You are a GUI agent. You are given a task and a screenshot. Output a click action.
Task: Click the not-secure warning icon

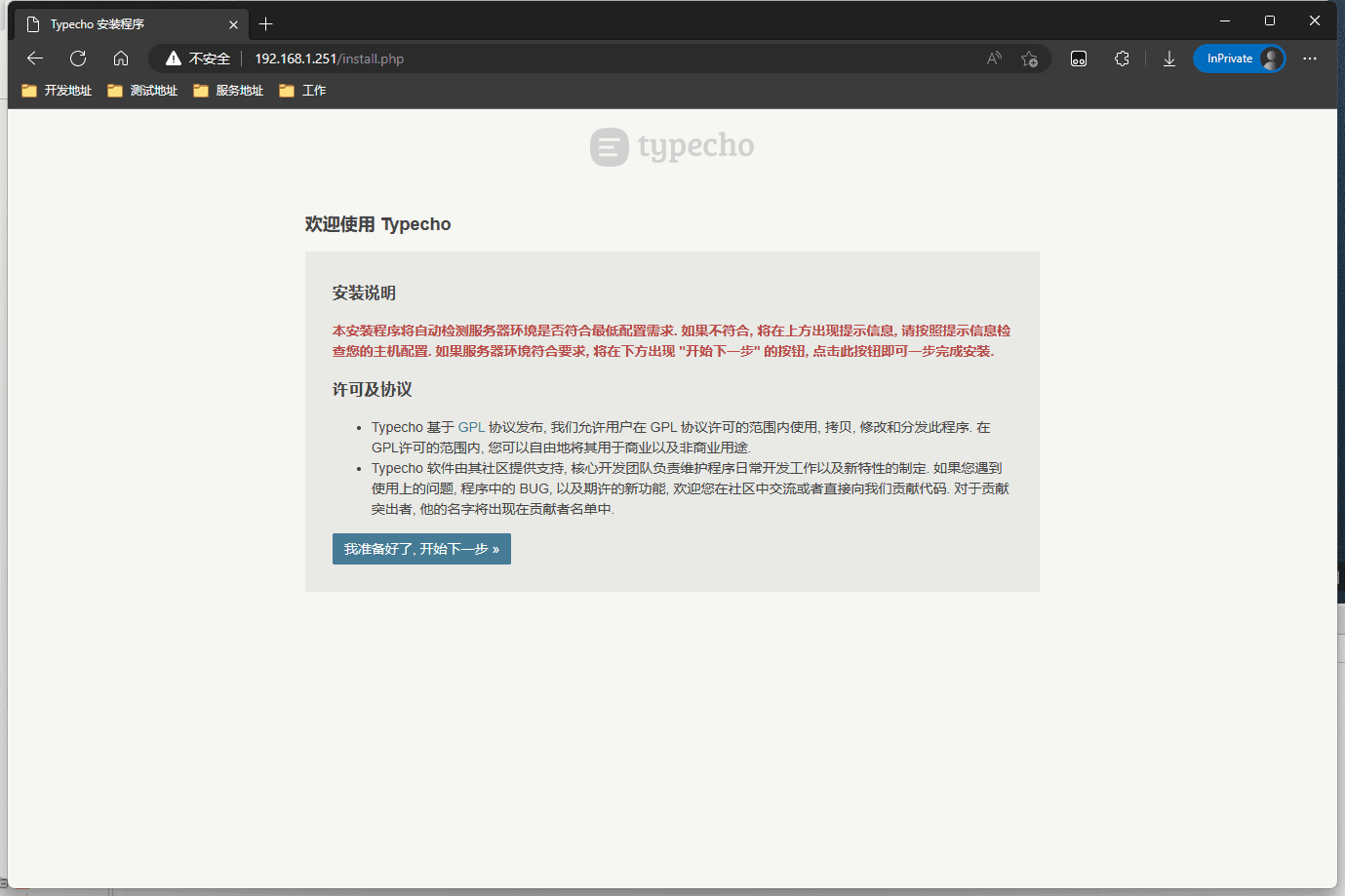174,58
